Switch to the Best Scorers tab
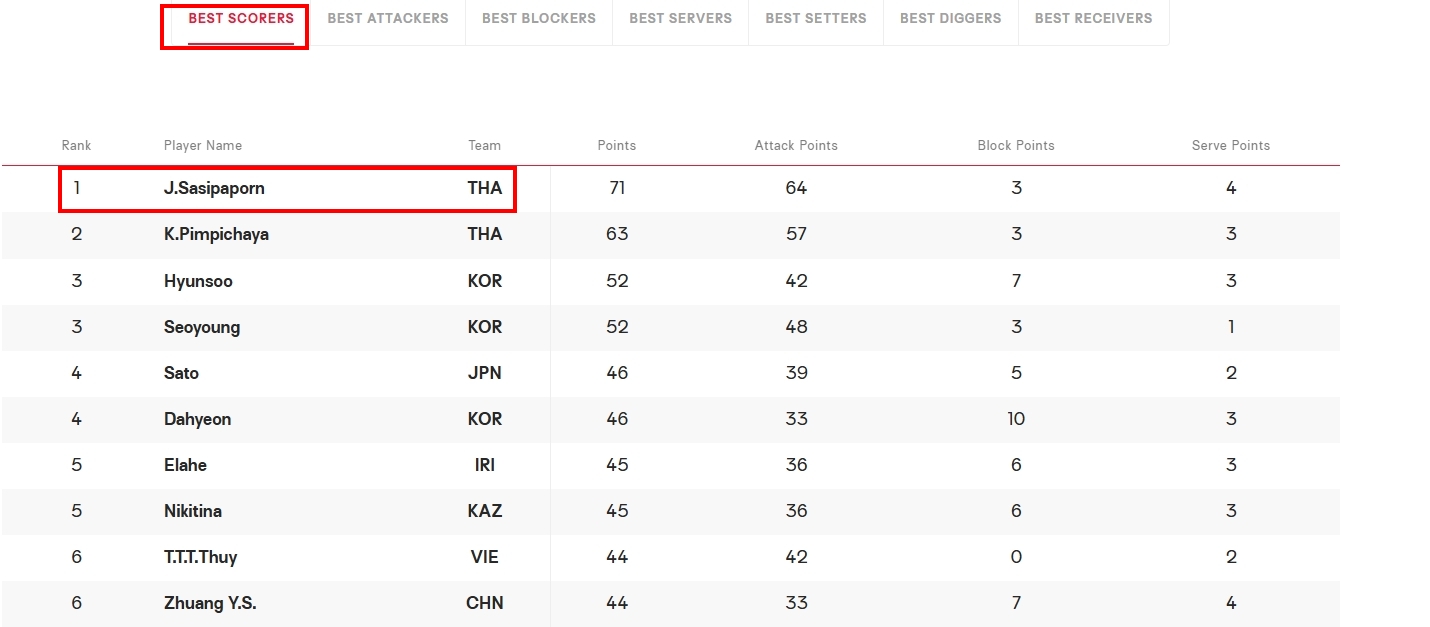Screen dimensions: 1430x627 click(x=241, y=19)
